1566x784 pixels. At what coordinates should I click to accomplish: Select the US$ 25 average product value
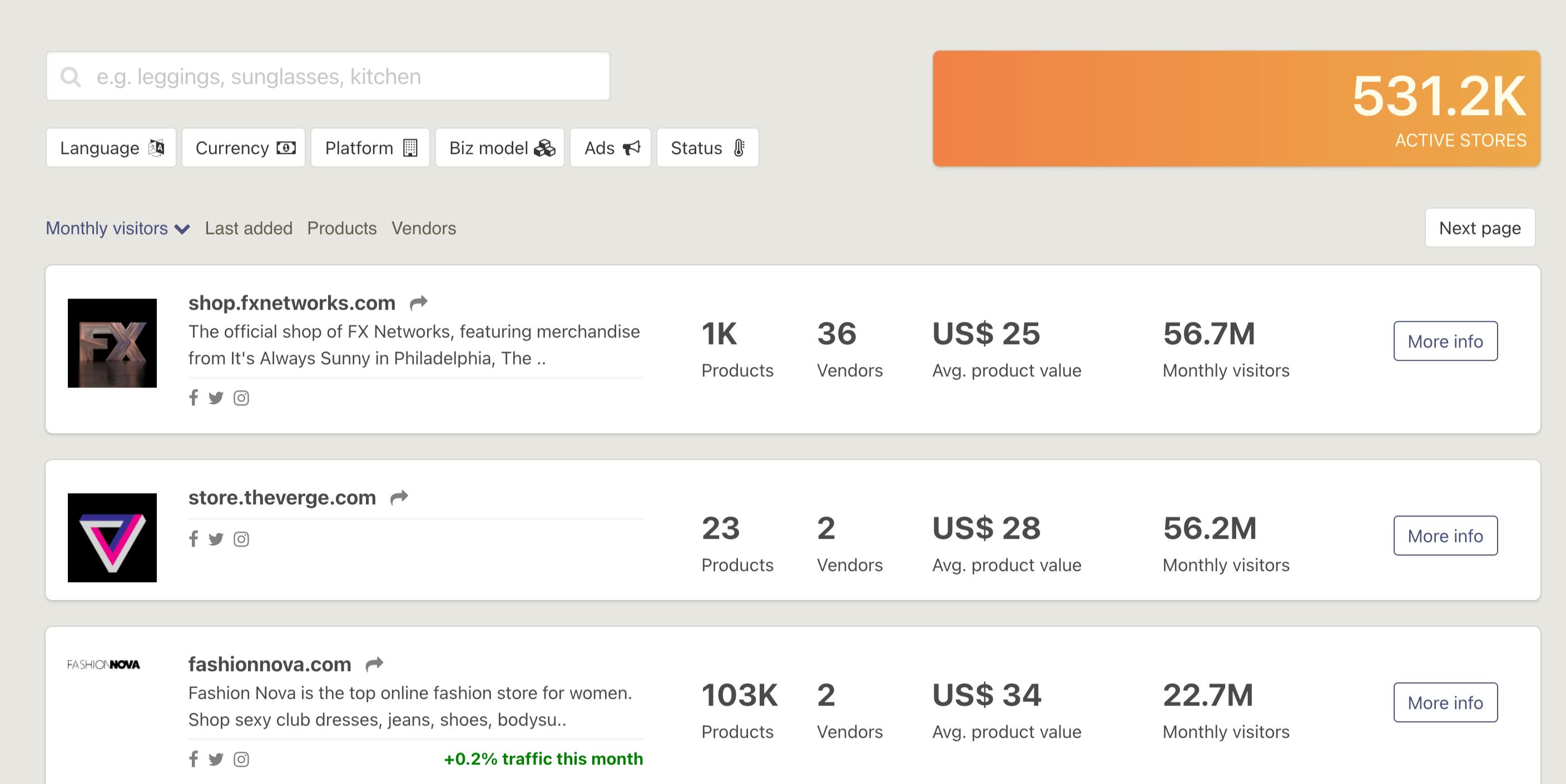pyautogui.click(x=987, y=334)
